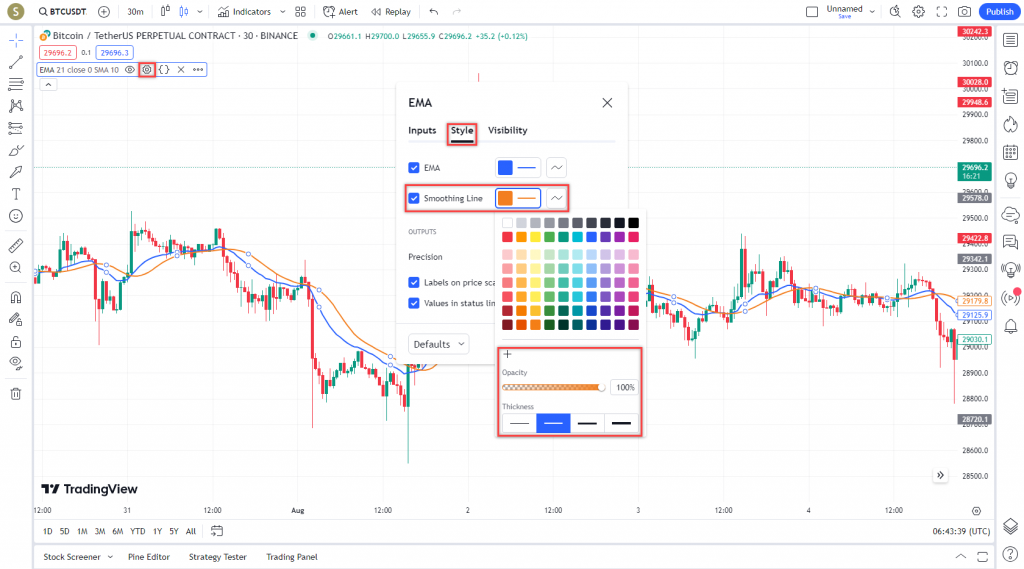Activate the zoom in tool

16,268
